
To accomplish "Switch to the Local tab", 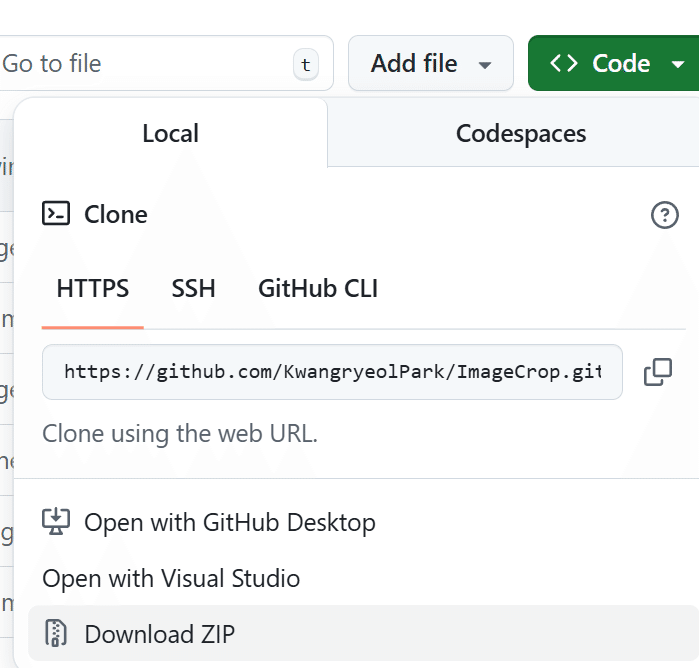I will 171,133.
